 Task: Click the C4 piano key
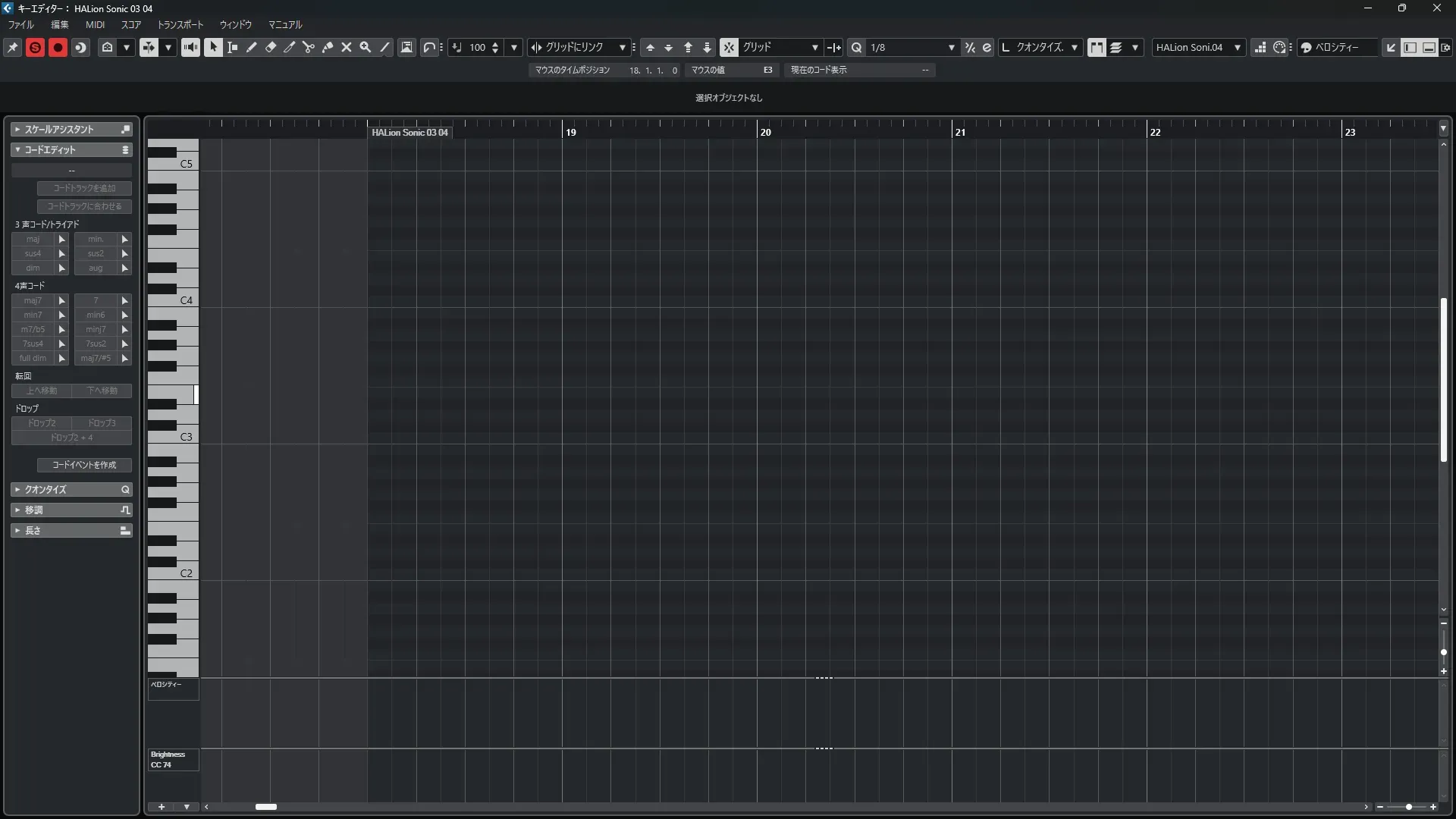pyautogui.click(x=173, y=300)
